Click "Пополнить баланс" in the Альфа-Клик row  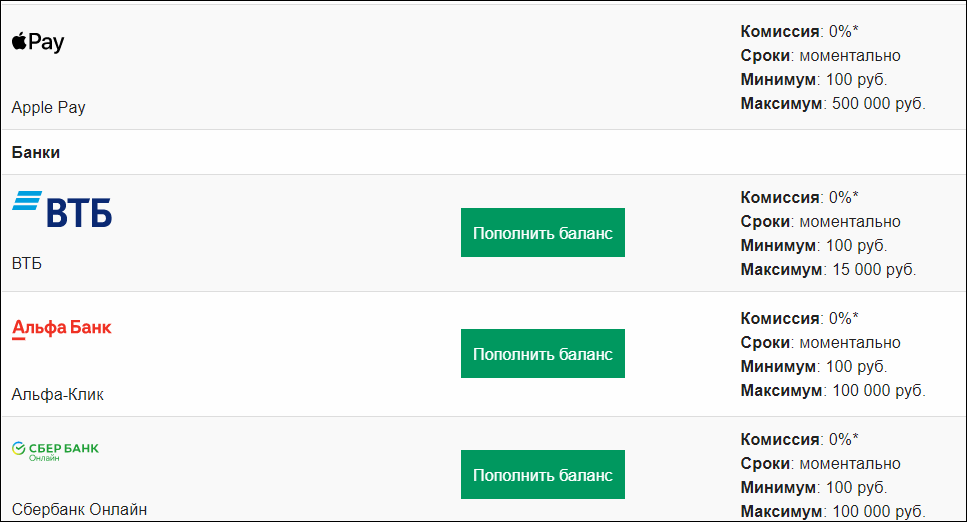[x=543, y=354]
